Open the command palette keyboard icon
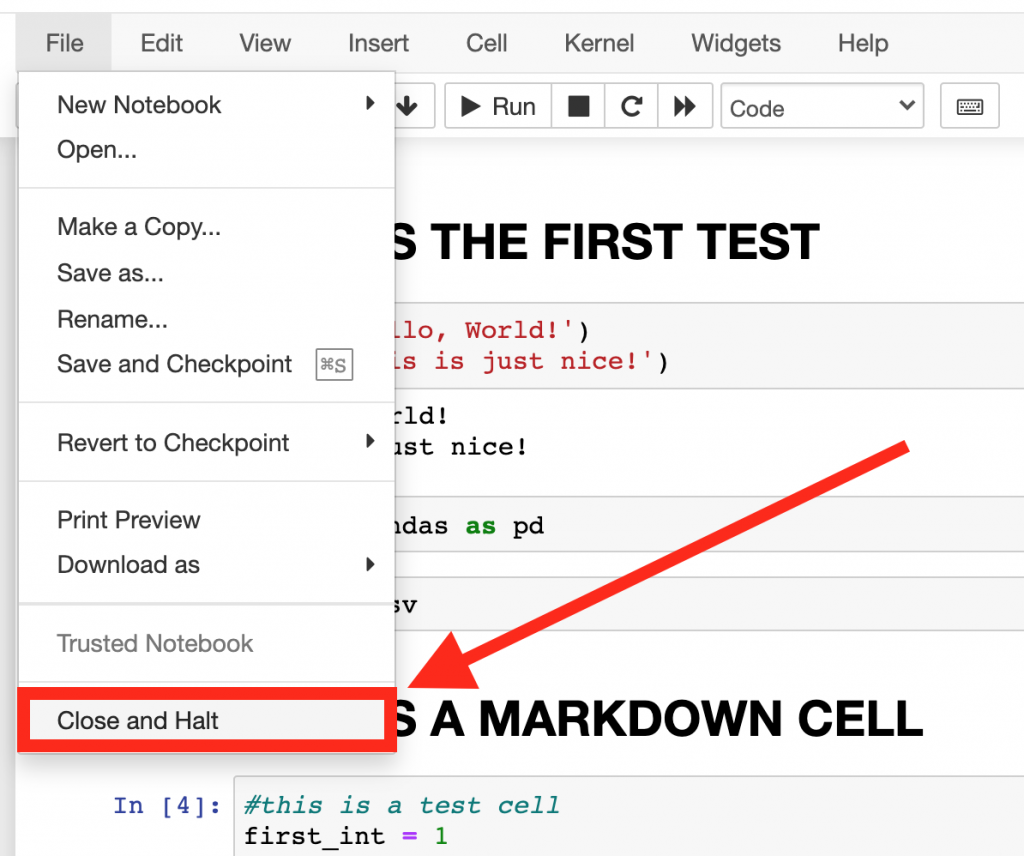The image size is (1024, 856). click(x=969, y=105)
